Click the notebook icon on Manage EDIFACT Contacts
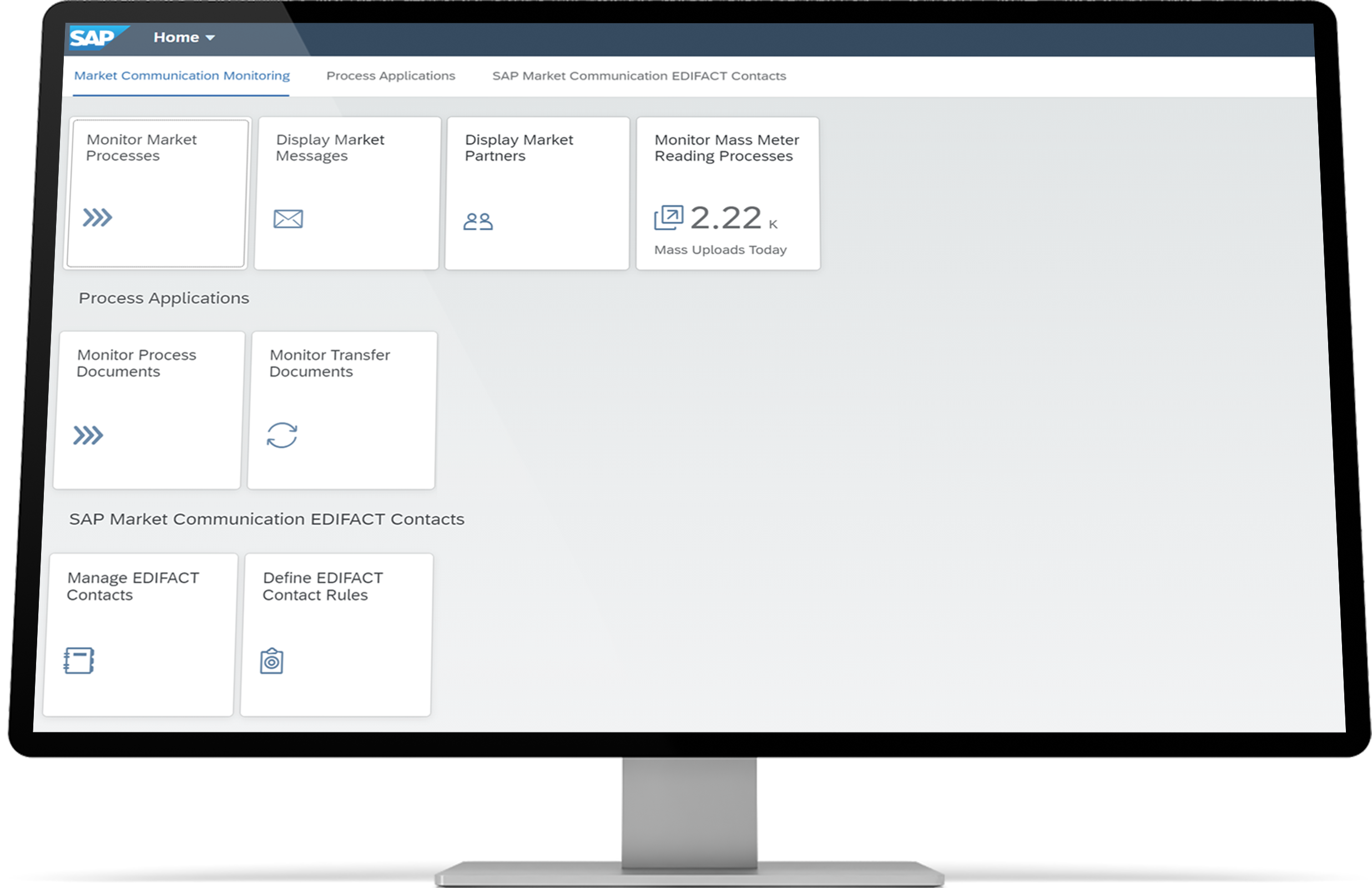The width and height of the screenshot is (1372, 888). pyautogui.click(x=79, y=661)
